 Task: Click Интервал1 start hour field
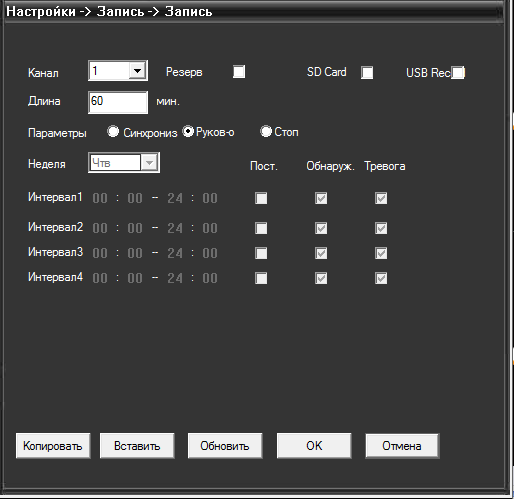(100, 198)
